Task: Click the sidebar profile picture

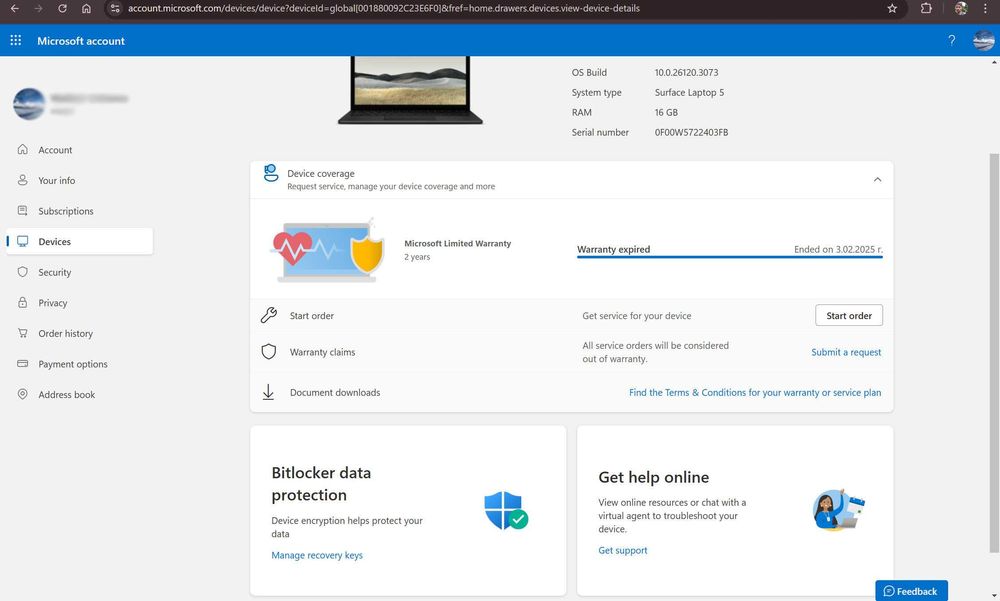Action: (x=29, y=104)
